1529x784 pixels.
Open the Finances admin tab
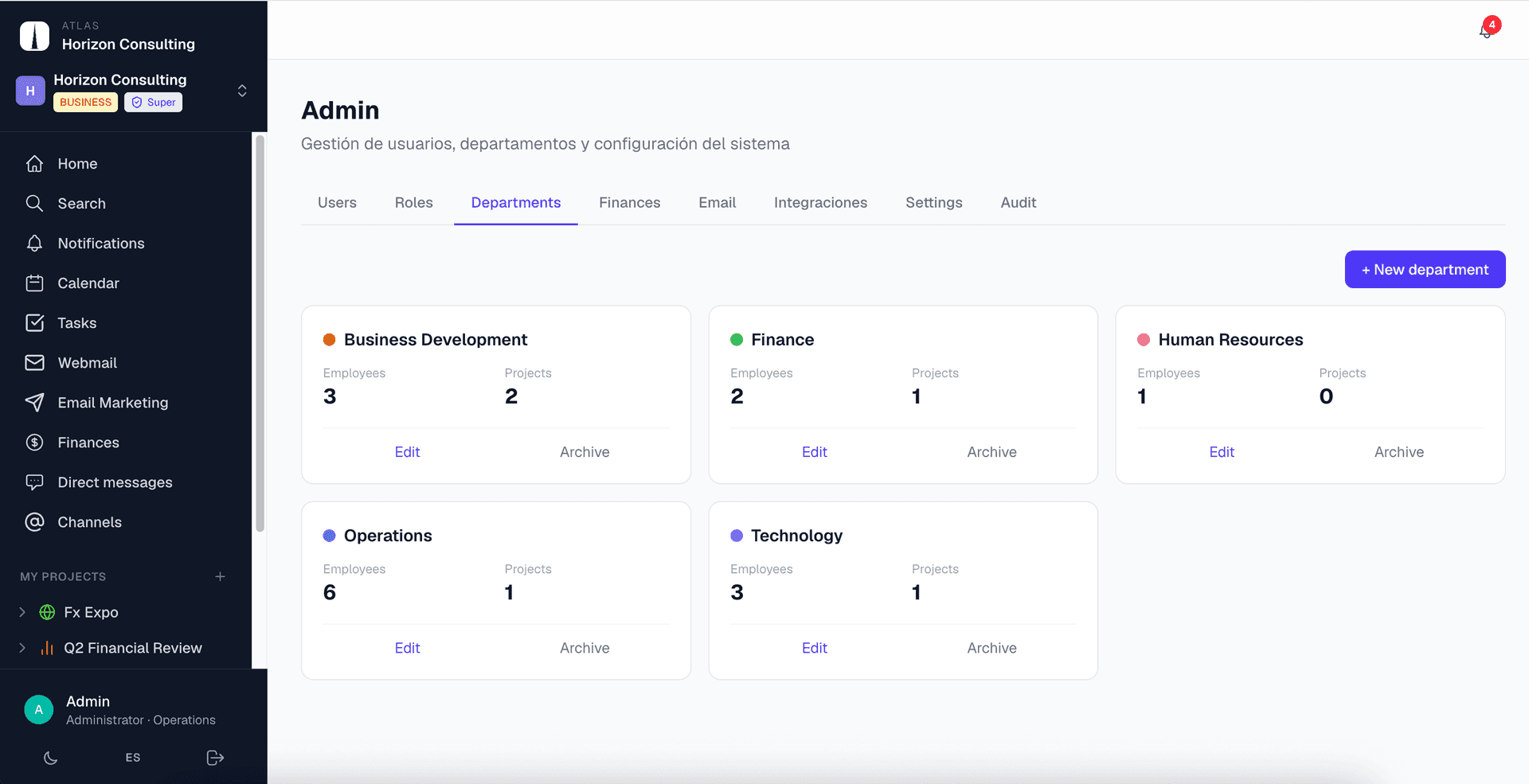(x=630, y=203)
